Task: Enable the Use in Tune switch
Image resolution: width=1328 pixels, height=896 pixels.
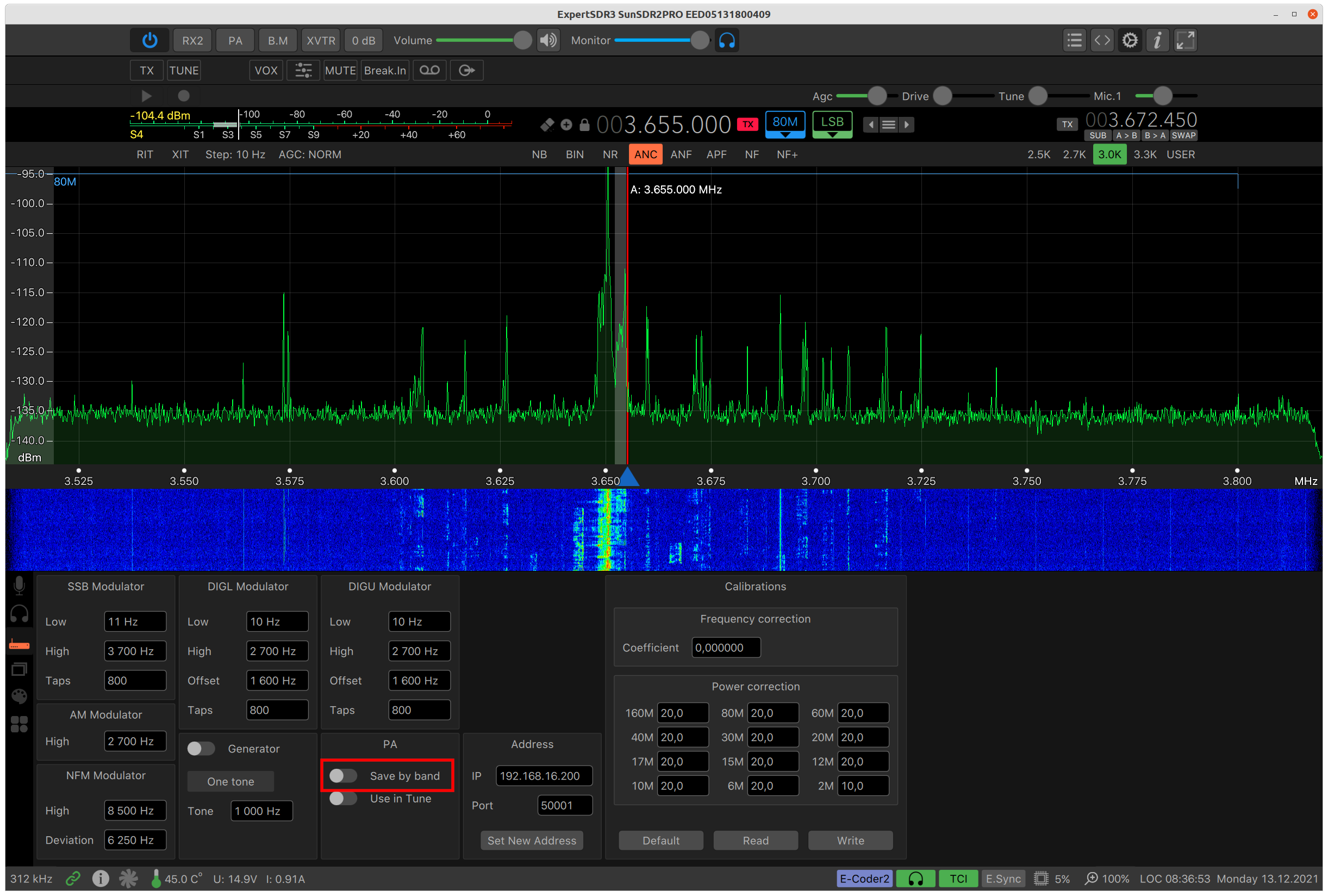Action: [x=344, y=798]
